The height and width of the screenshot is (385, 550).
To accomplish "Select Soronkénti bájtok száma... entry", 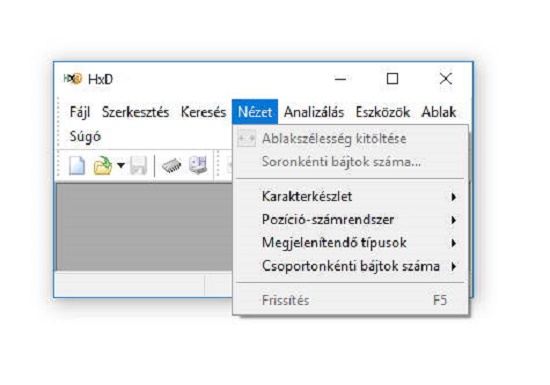I will pos(350,162).
